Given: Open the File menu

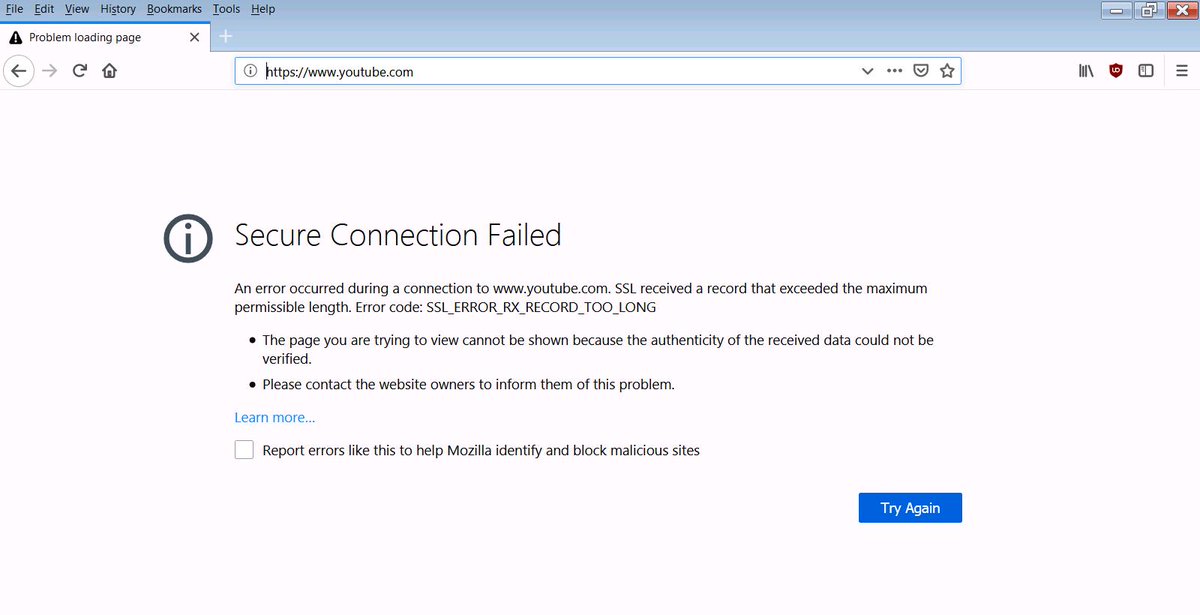Looking at the screenshot, I should pyautogui.click(x=14, y=9).
